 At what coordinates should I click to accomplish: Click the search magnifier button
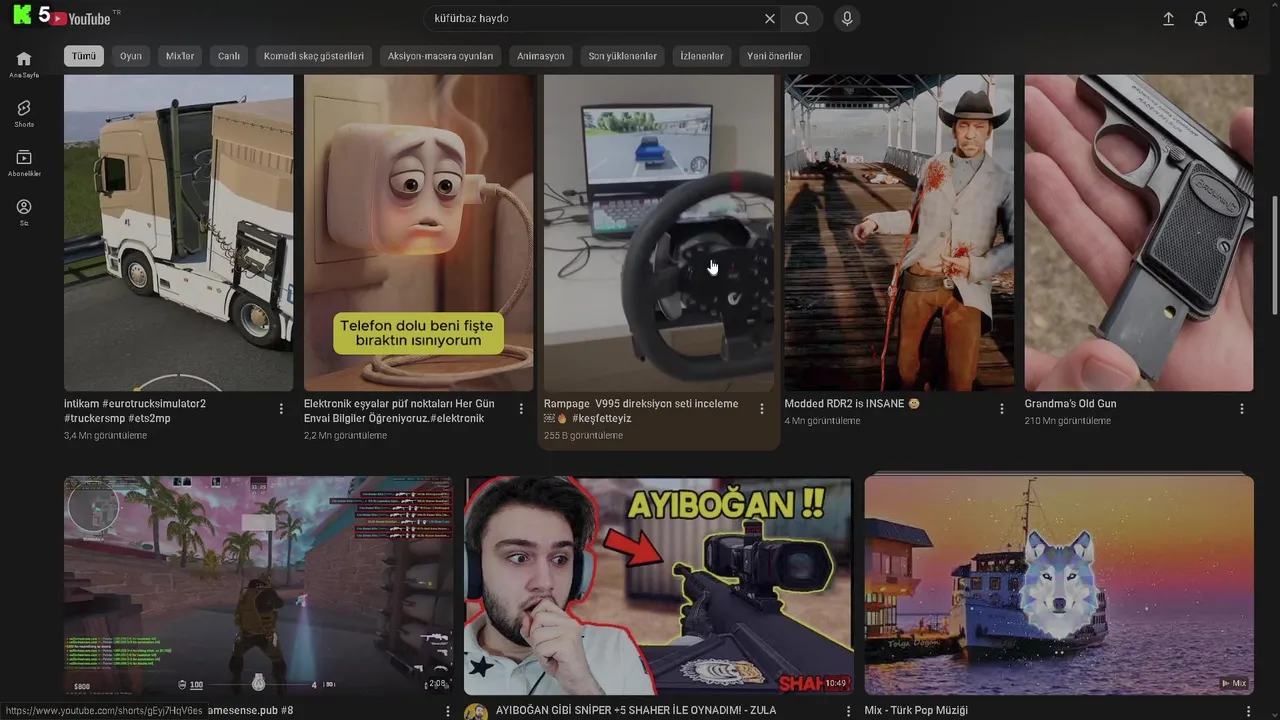[802, 18]
